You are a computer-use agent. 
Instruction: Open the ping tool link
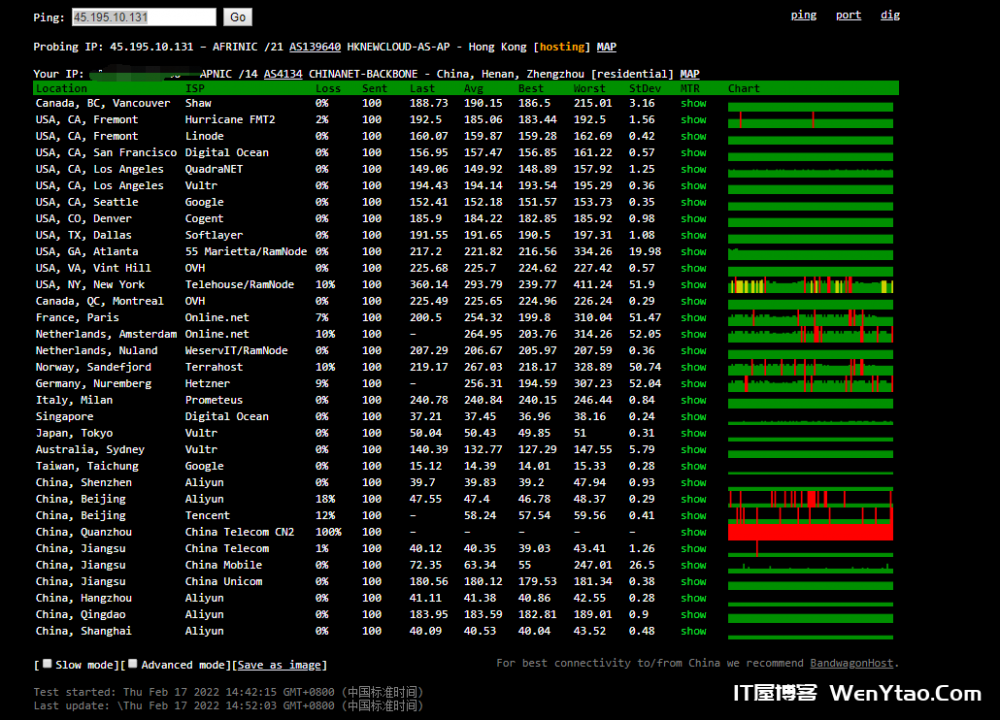coord(803,15)
